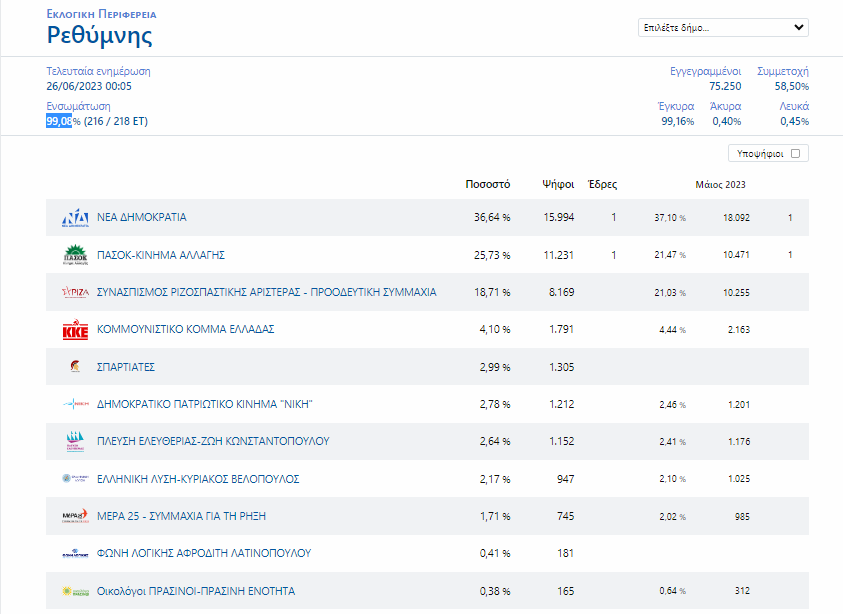Click the Συμμετοχή label

[x=783, y=71]
